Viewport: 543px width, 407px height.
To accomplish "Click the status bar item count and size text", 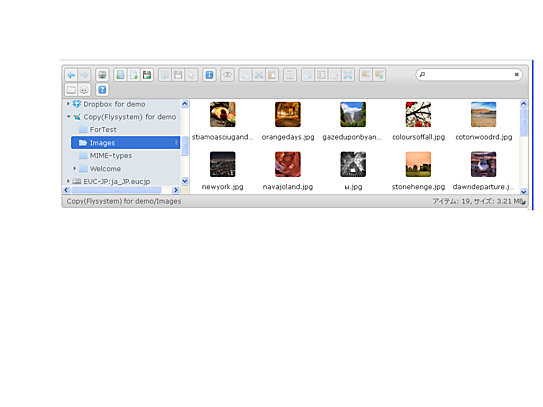I will (x=478, y=201).
